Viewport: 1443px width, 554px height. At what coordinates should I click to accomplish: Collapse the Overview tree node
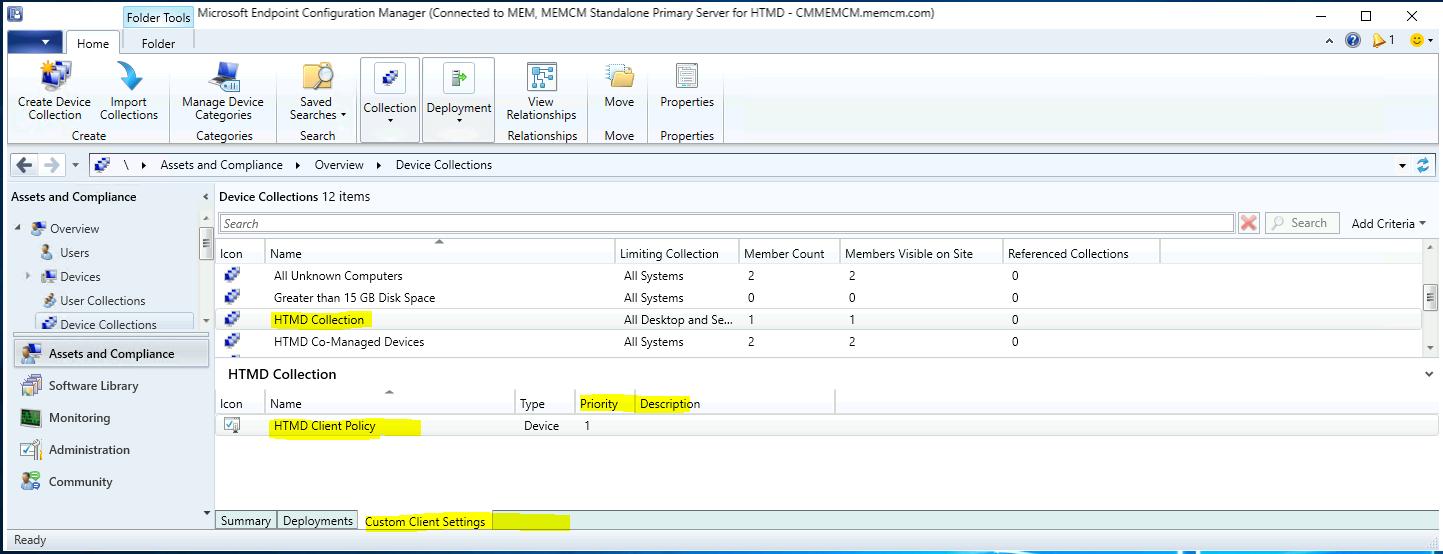click(x=17, y=229)
